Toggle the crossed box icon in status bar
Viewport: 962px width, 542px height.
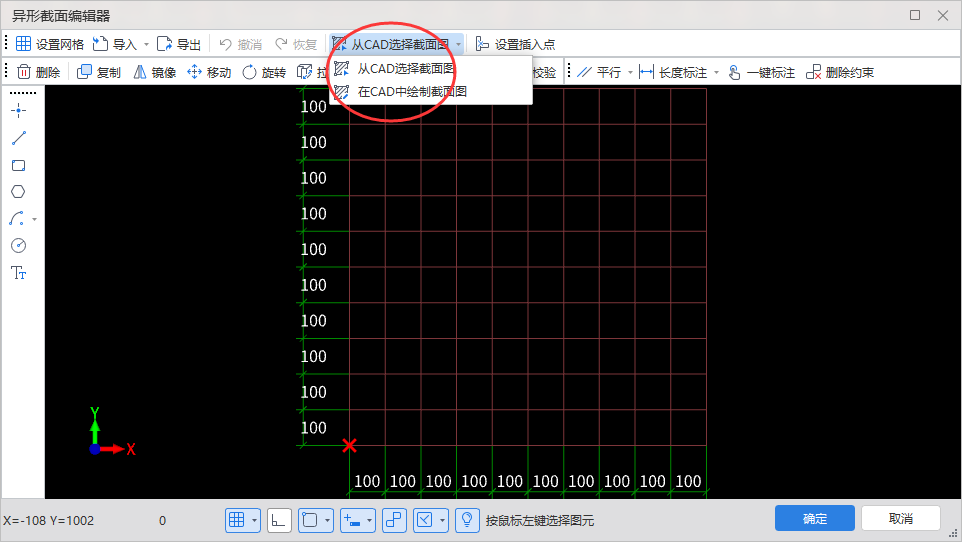pos(425,521)
